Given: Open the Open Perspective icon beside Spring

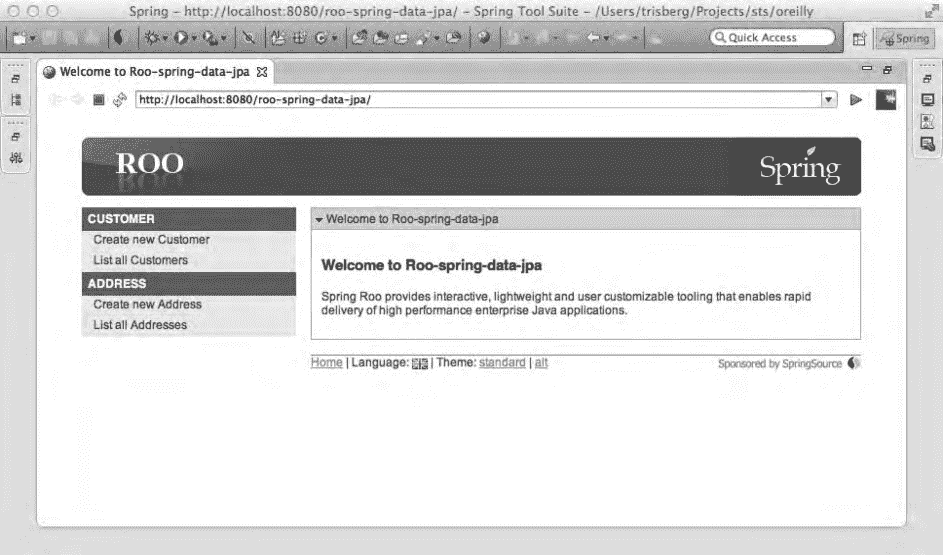Looking at the screenshot, I should pyautogui.click(x=859, y=38).
